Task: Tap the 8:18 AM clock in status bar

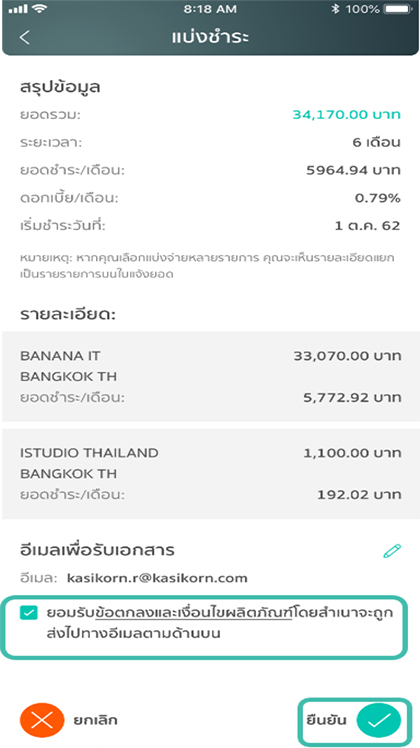Action: 210,9
